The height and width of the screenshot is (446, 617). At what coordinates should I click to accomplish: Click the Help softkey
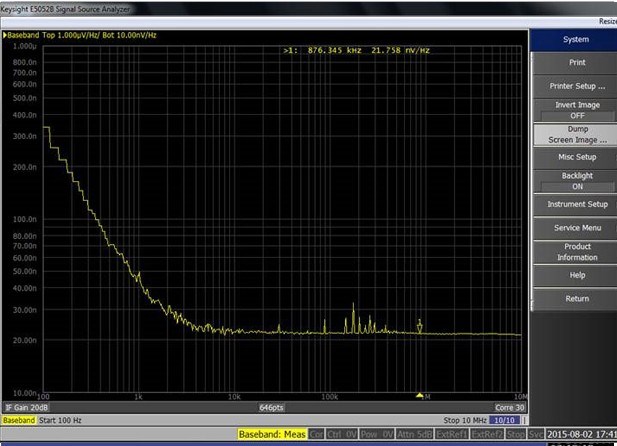[x=576, y=276]
